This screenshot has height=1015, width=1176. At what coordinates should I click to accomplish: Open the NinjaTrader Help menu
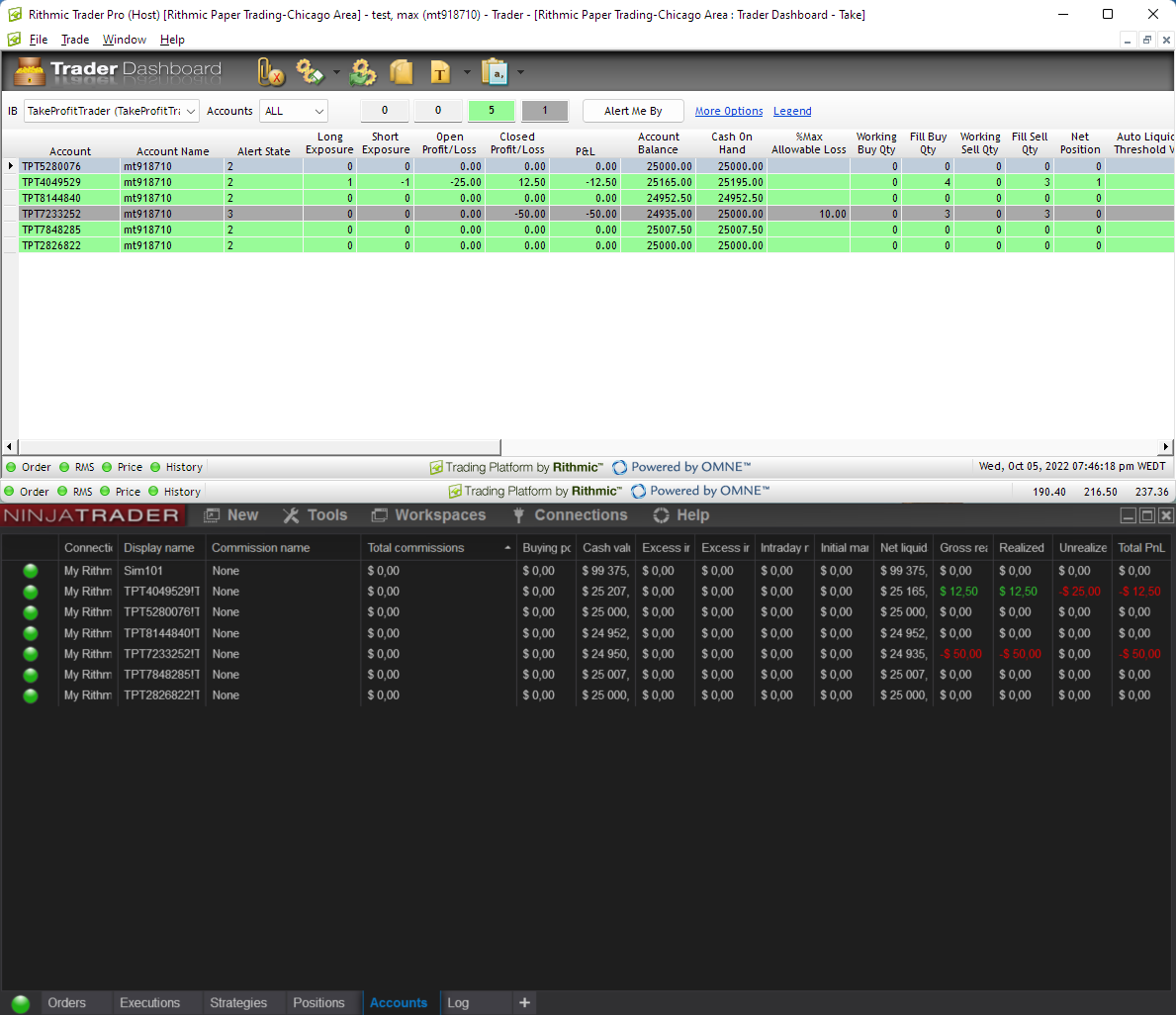[681, 515]
